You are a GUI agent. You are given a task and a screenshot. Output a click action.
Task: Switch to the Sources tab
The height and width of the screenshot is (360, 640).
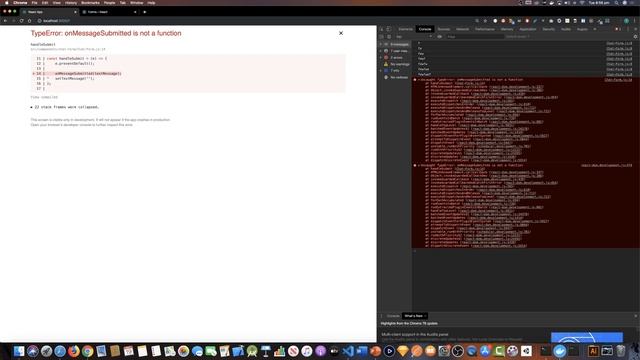[x=444, y=29]
